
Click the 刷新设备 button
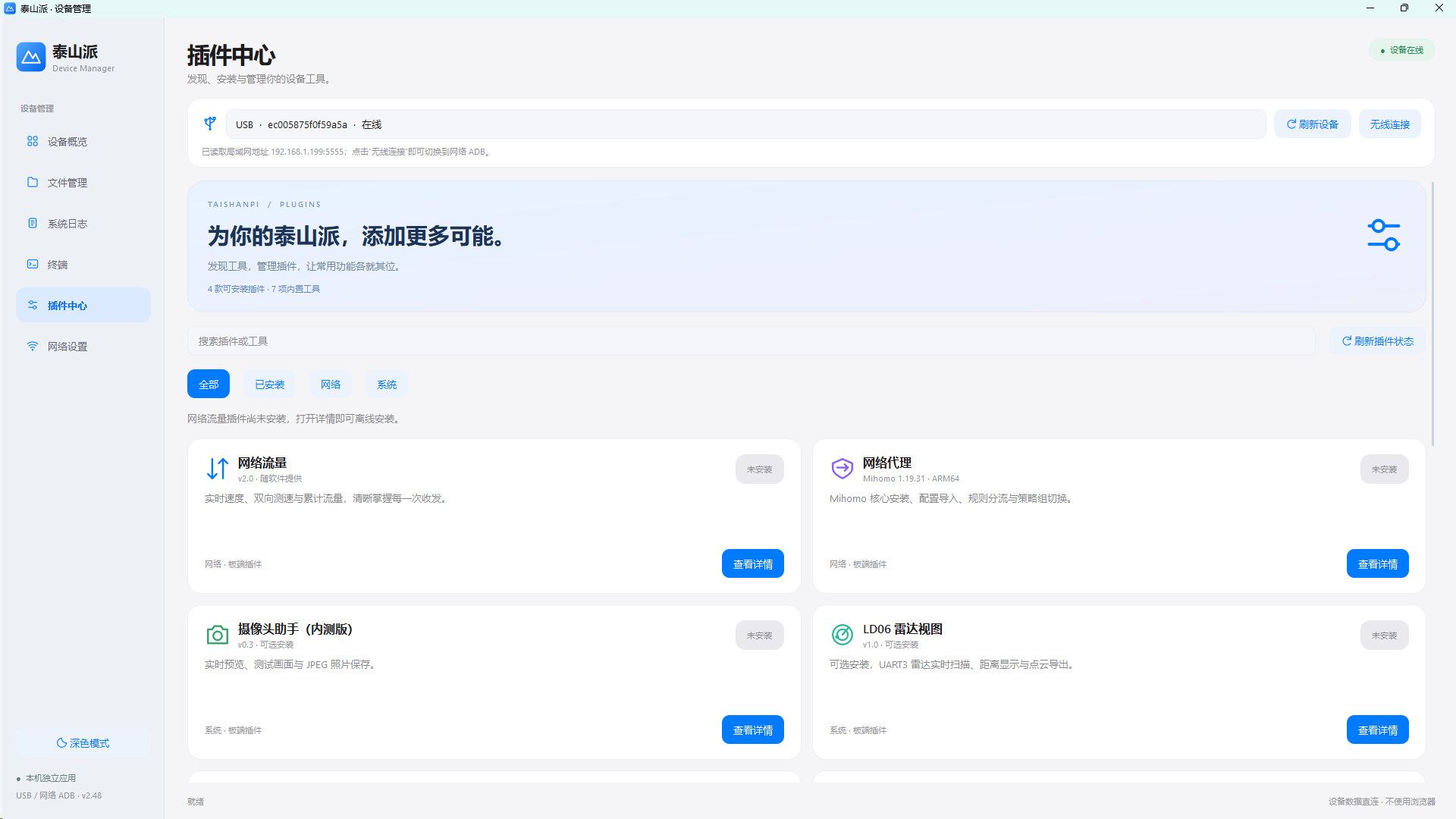pos(1312,124)
